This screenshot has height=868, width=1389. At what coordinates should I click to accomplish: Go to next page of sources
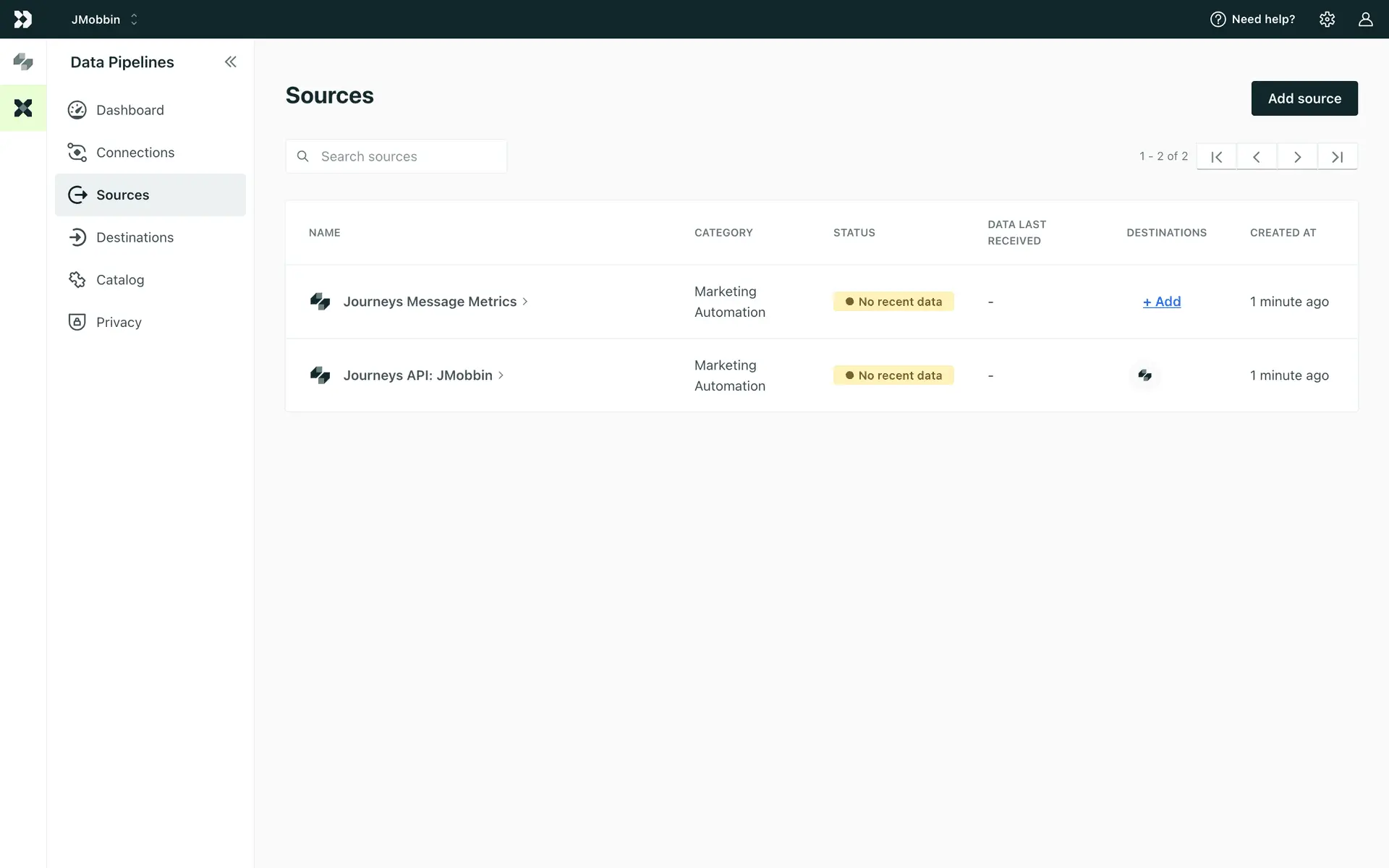coord(1297,157)
